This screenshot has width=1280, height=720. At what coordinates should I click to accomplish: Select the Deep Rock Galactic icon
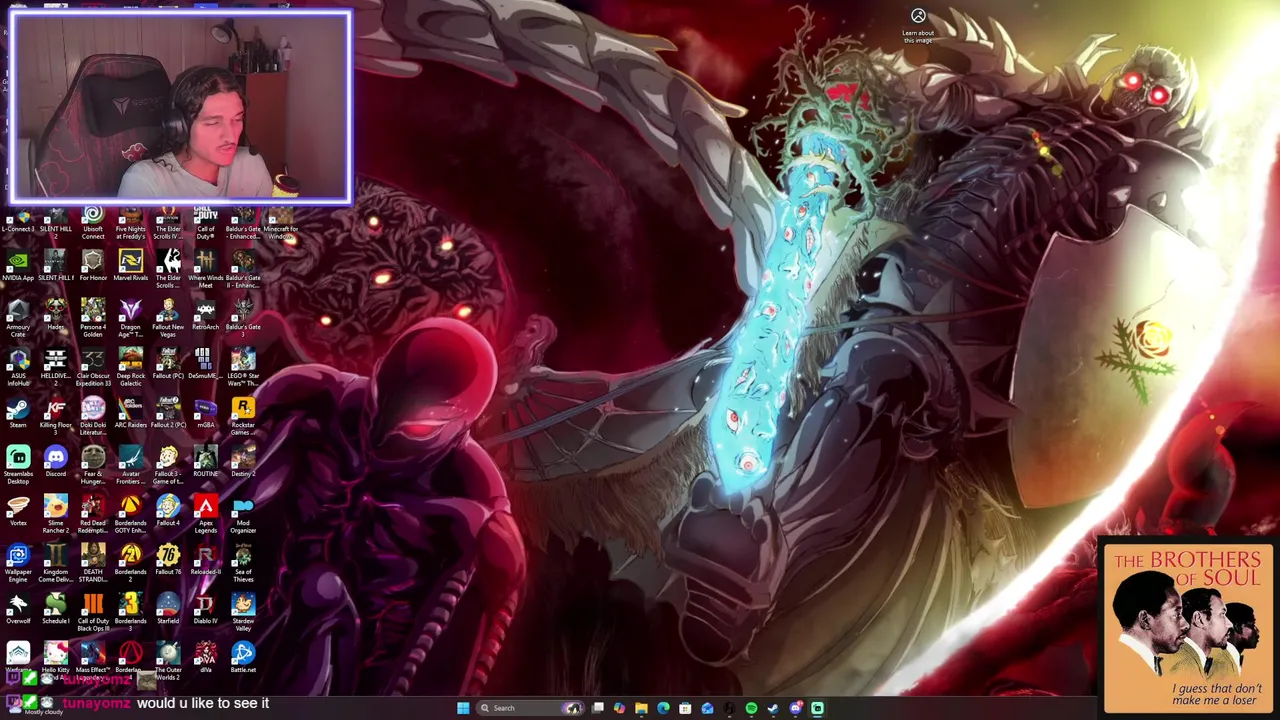tap(130, 367)
